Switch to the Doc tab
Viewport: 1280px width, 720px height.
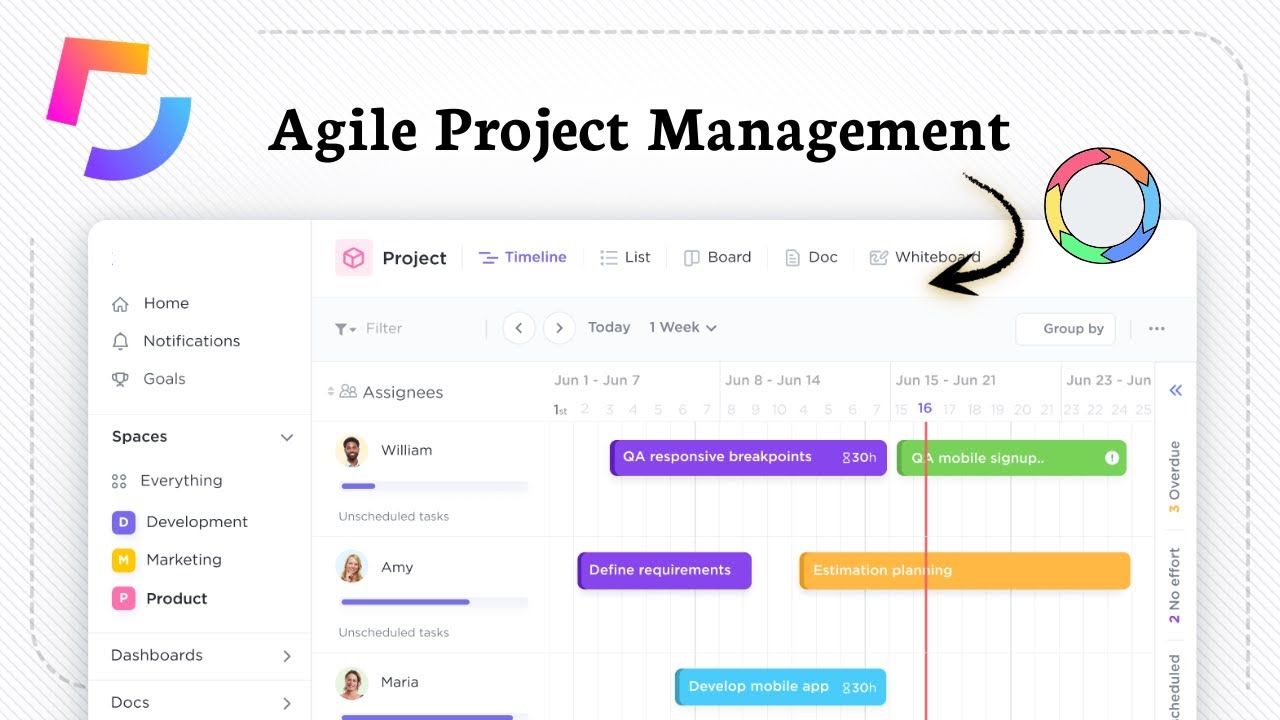(811, 258)
